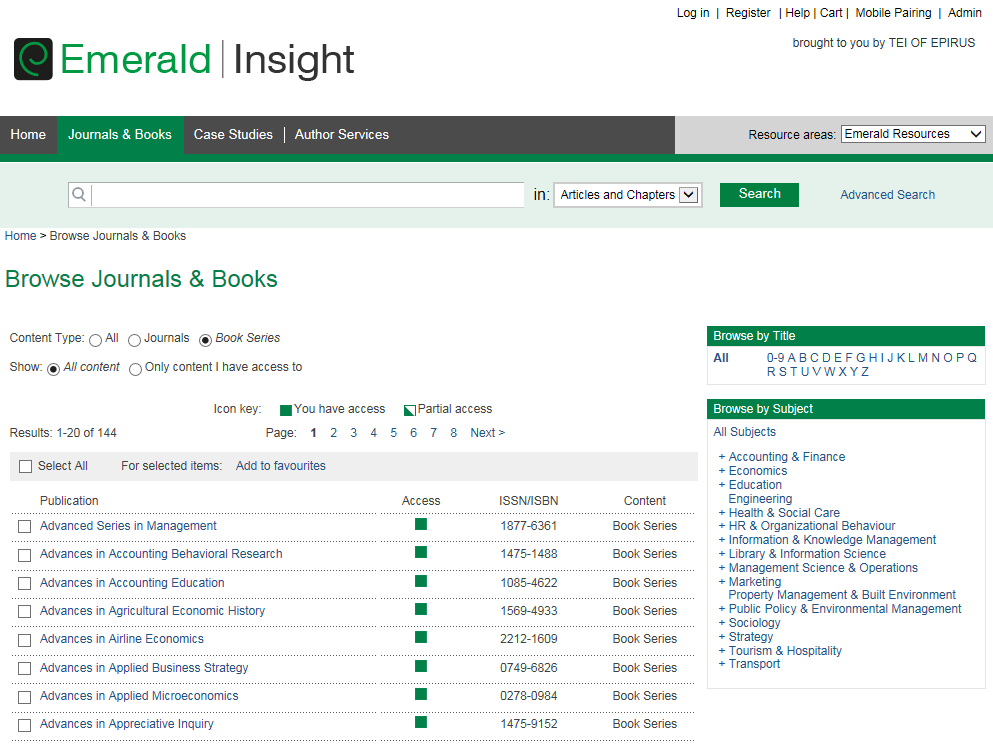Open the 'Articles and Chapters' search scope dropdown
The height and width of the screenshot is (745, 993).
point(628,194)
